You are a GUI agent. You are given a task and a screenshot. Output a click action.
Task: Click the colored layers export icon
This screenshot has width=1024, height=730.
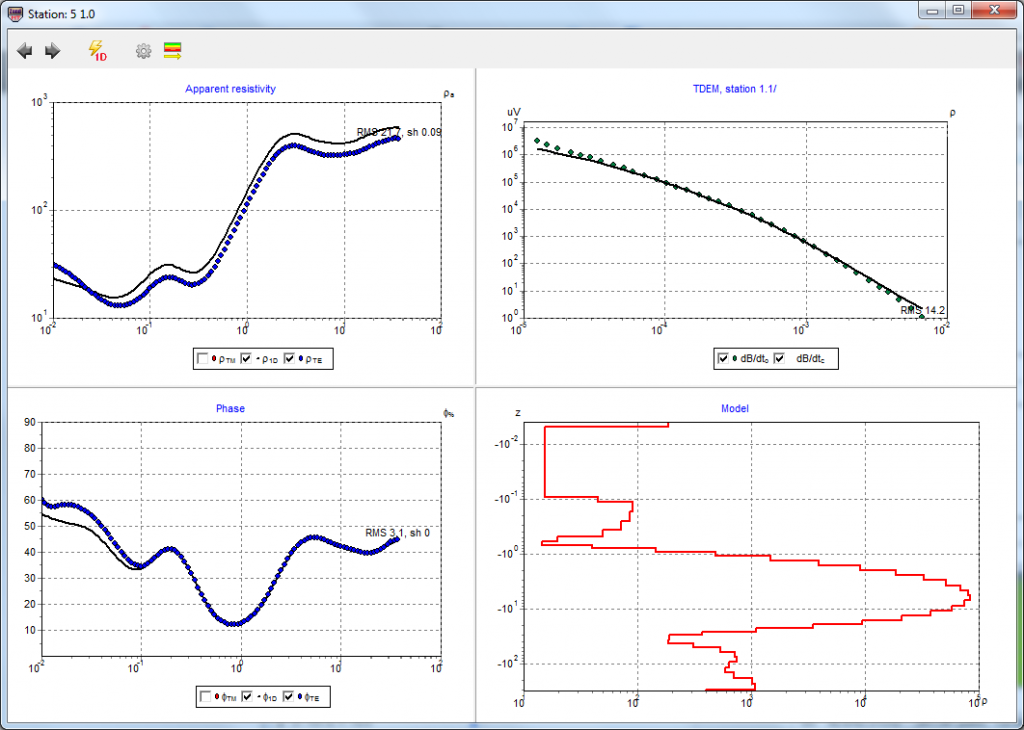tap(172, 50)
